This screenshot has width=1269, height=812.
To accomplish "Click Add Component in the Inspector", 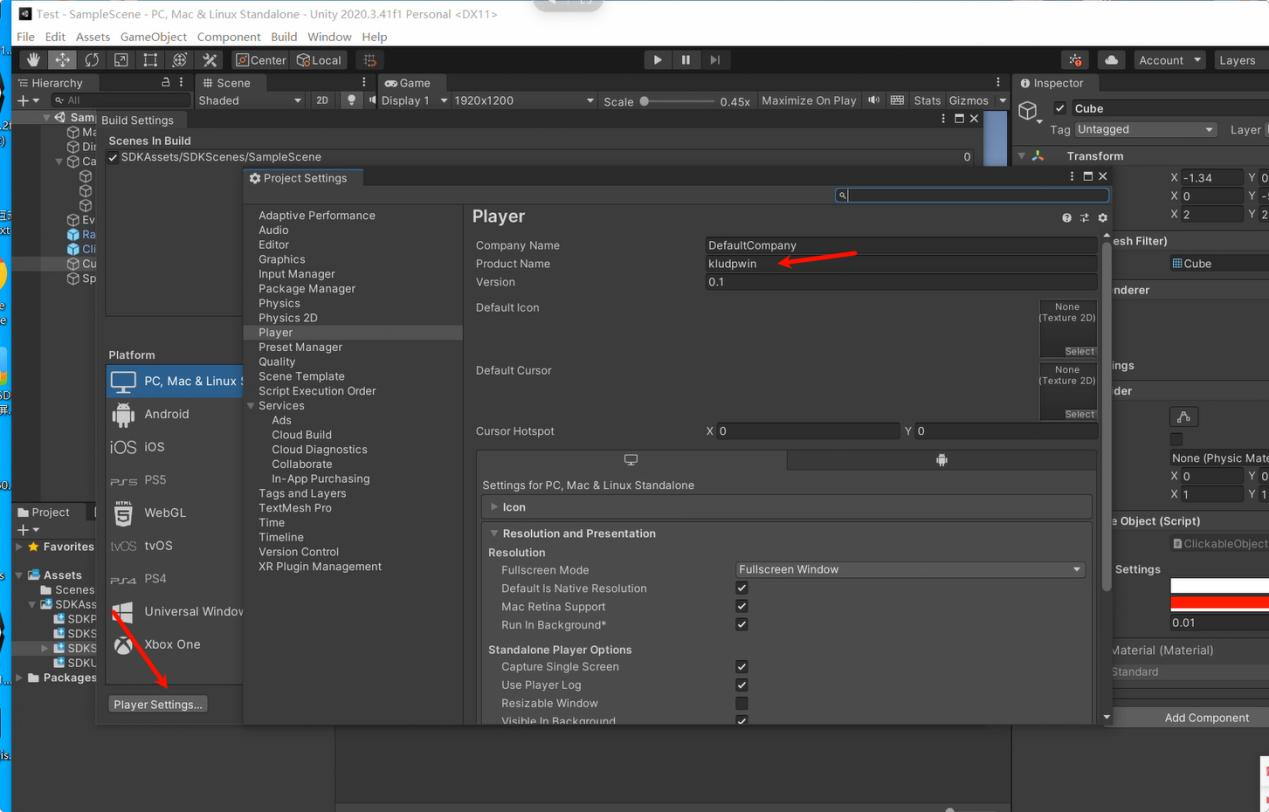I will tap(1209, 717).
